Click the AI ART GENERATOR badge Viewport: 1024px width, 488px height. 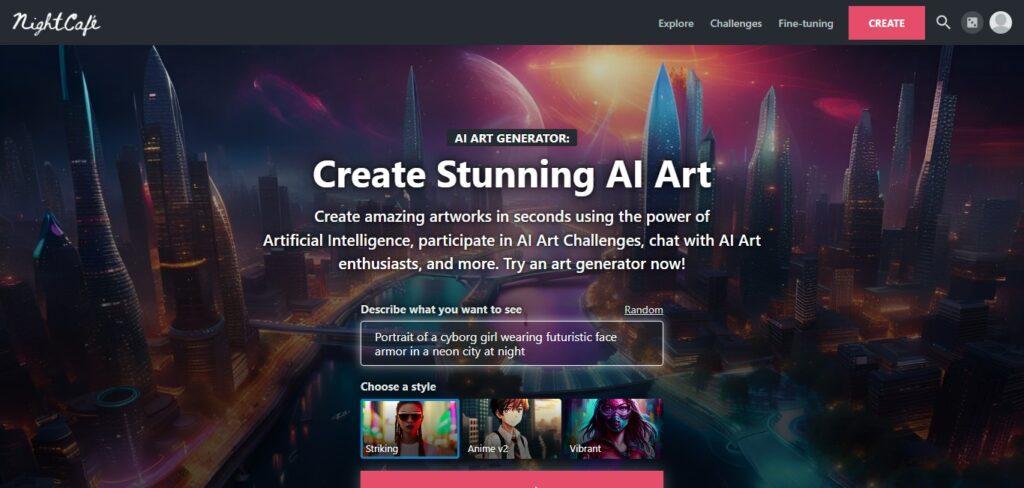coord(511,138)
